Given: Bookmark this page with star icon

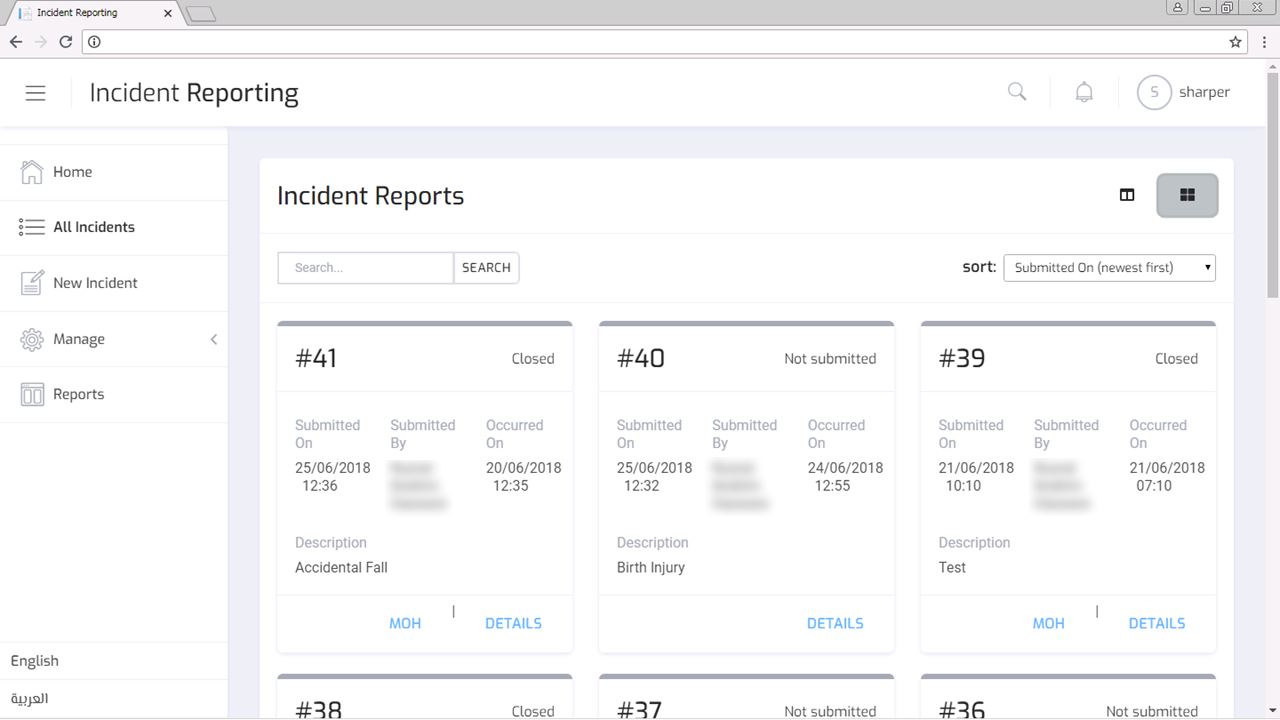Looking at the screenshot, I should tap(1236, 42).
